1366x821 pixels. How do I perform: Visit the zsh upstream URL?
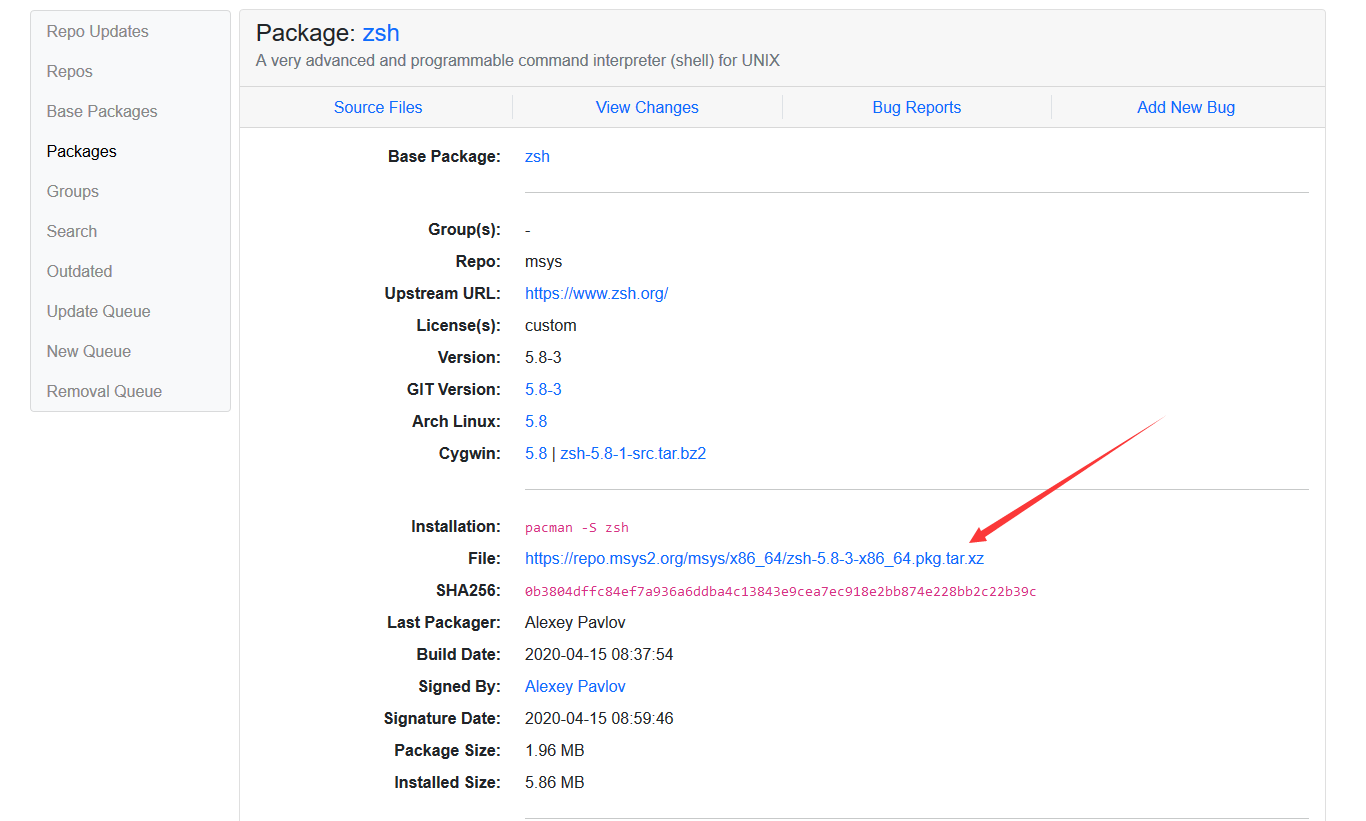596,293
